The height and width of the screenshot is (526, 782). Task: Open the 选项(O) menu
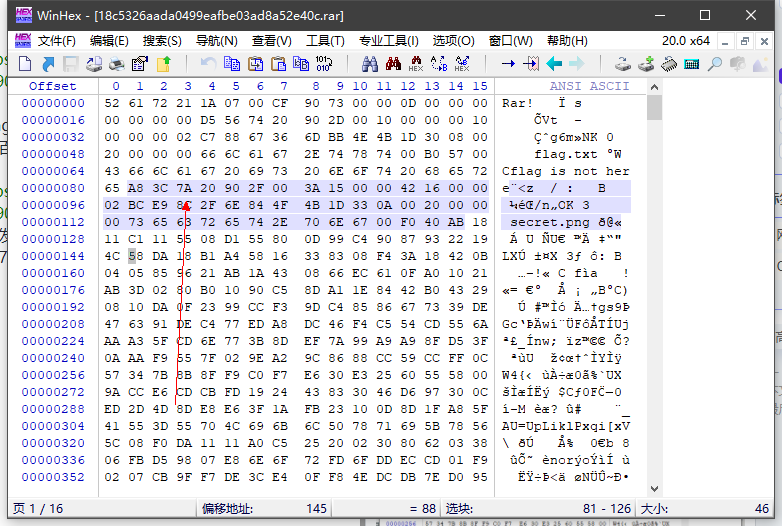pos(453,41)
